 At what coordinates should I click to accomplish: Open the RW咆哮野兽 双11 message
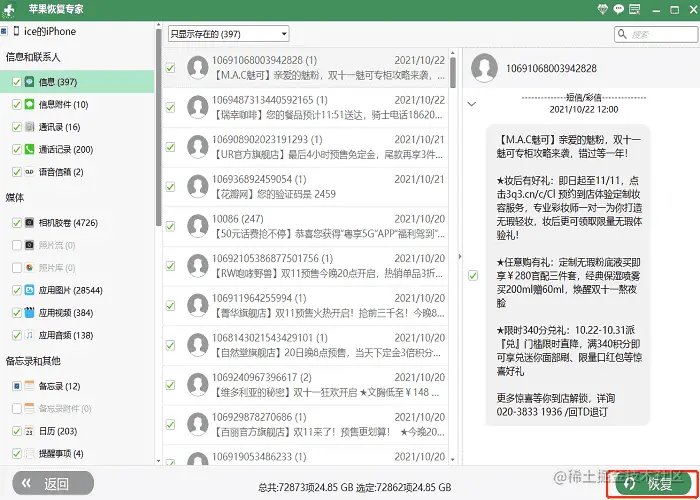pyautogui.click(x=305, y=266)
